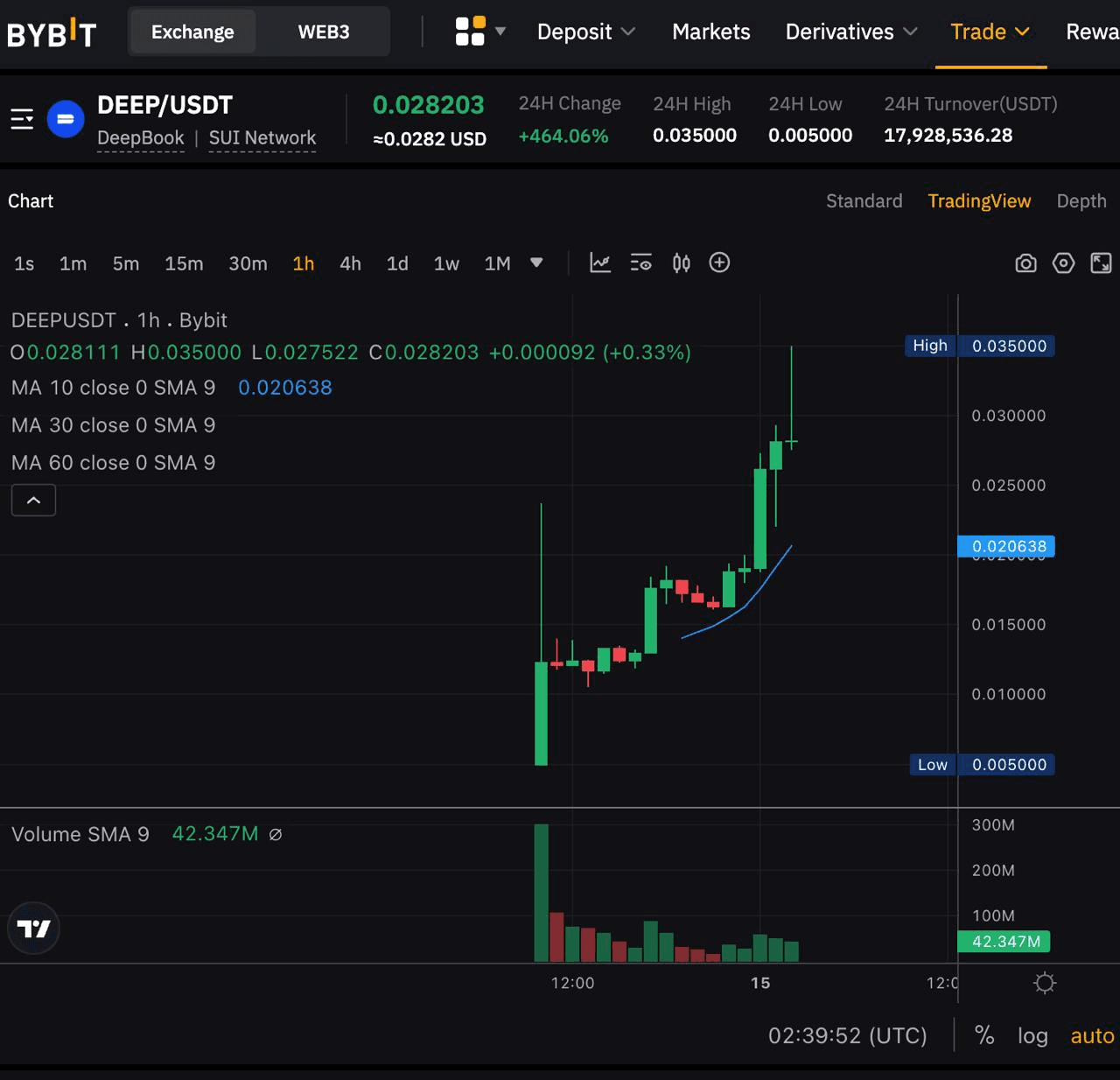Switch to Standard chart tab

pos(864,201)
